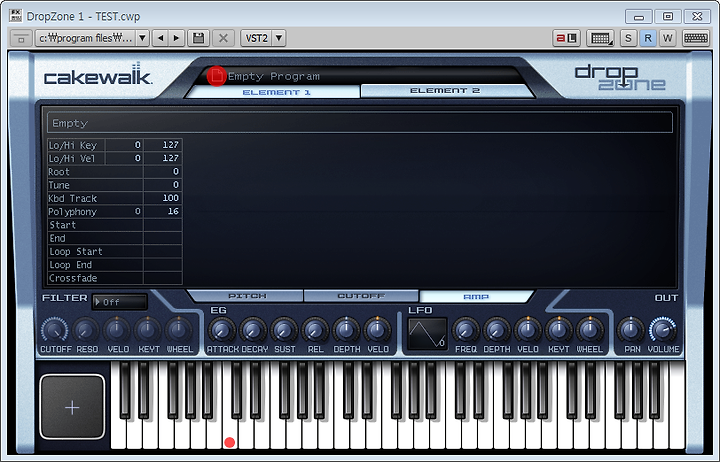Toggle the pin icon at the toolbar's left end
The image size is (720, 462).
(x=21, y=38)
